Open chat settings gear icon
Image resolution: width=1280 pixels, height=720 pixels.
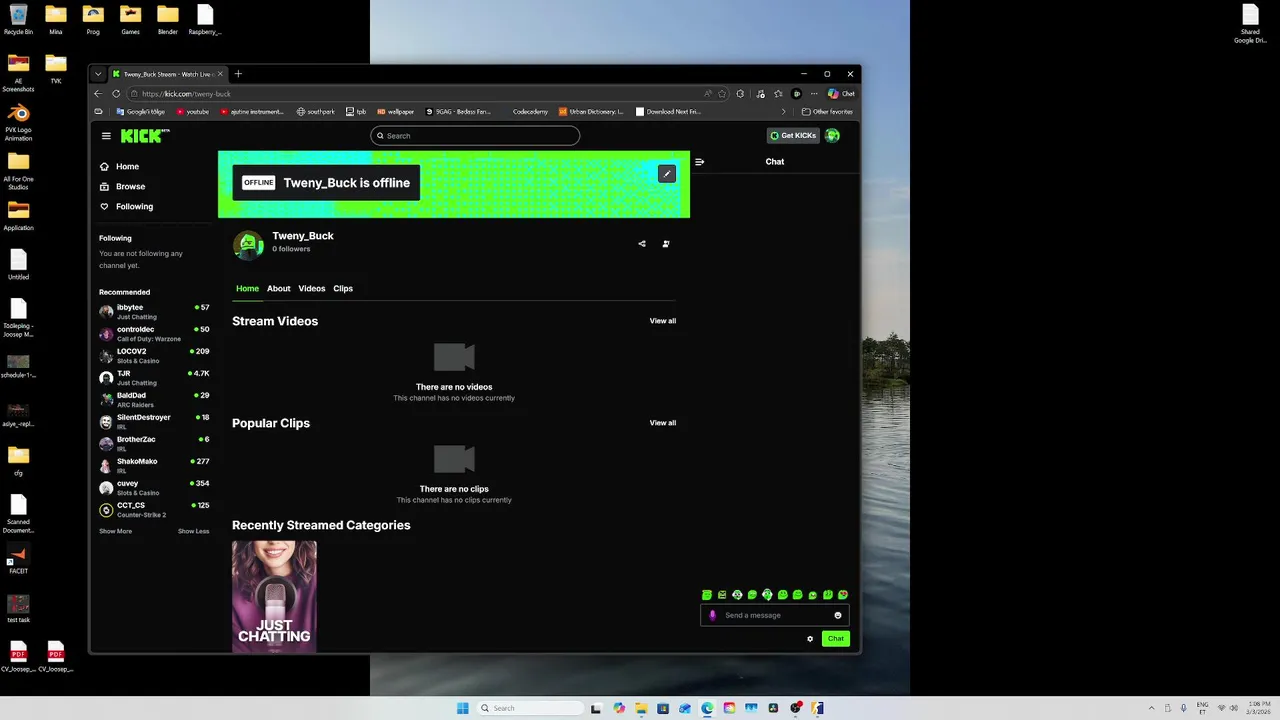[x=810, y=639]
